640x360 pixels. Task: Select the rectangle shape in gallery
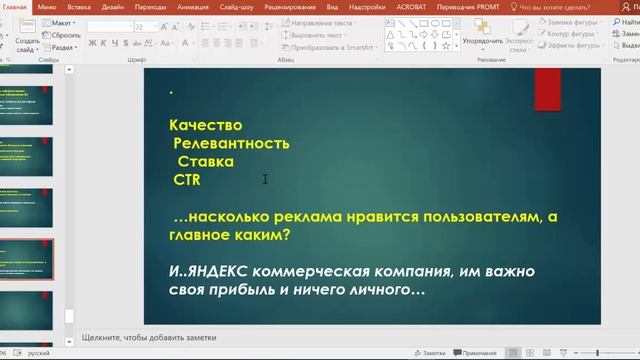pyautogui.click(x=424, y=23)
